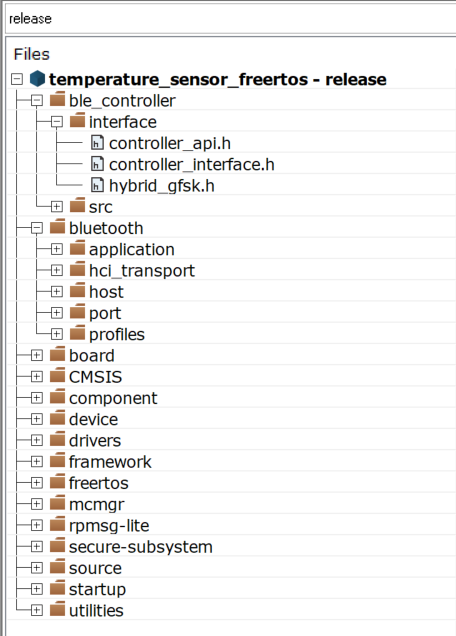Expand the hci_transport folder
The image size is (456, 636).
[57, 270]
